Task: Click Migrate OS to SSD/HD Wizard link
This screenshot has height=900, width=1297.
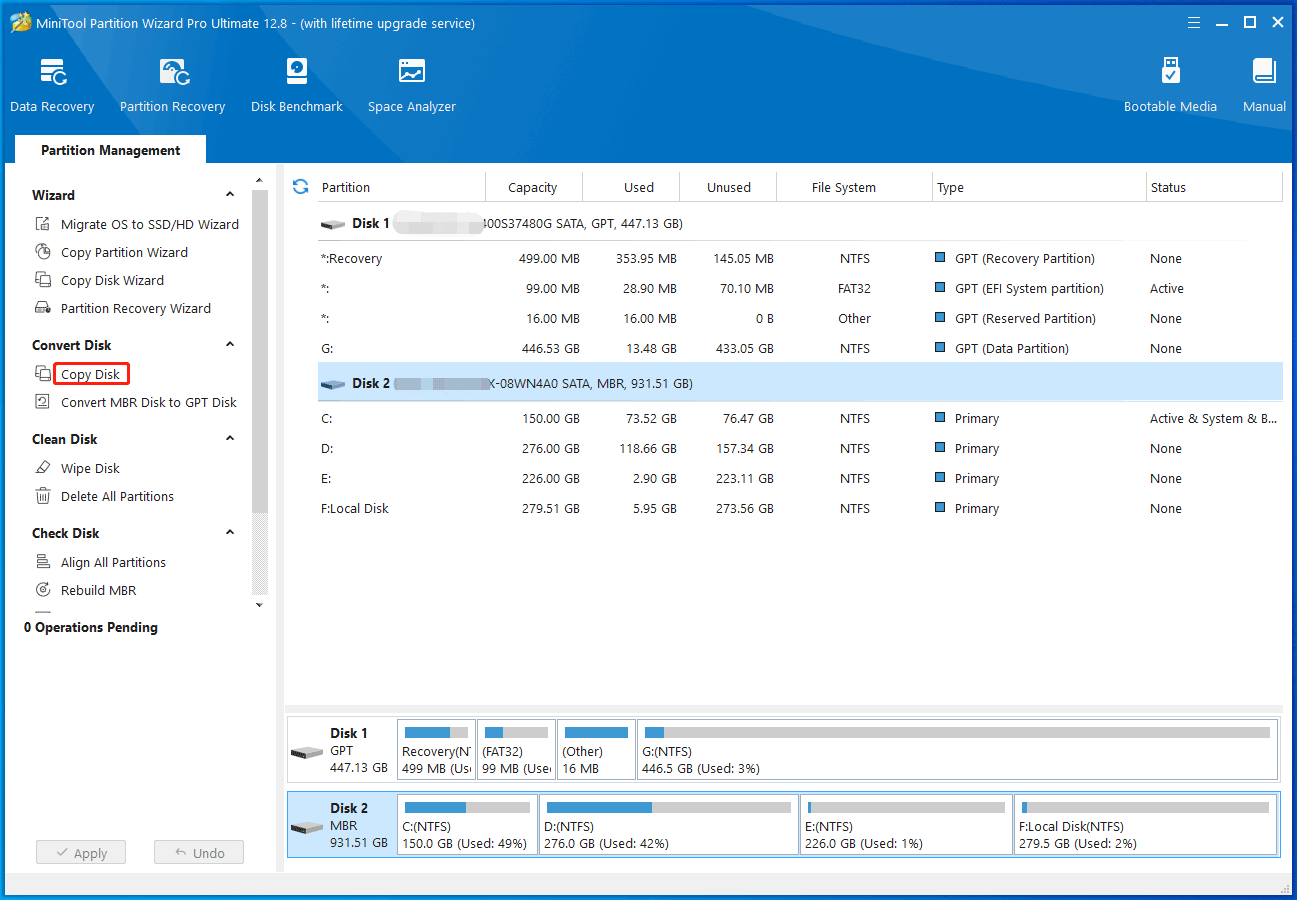Action: [150, 224]
